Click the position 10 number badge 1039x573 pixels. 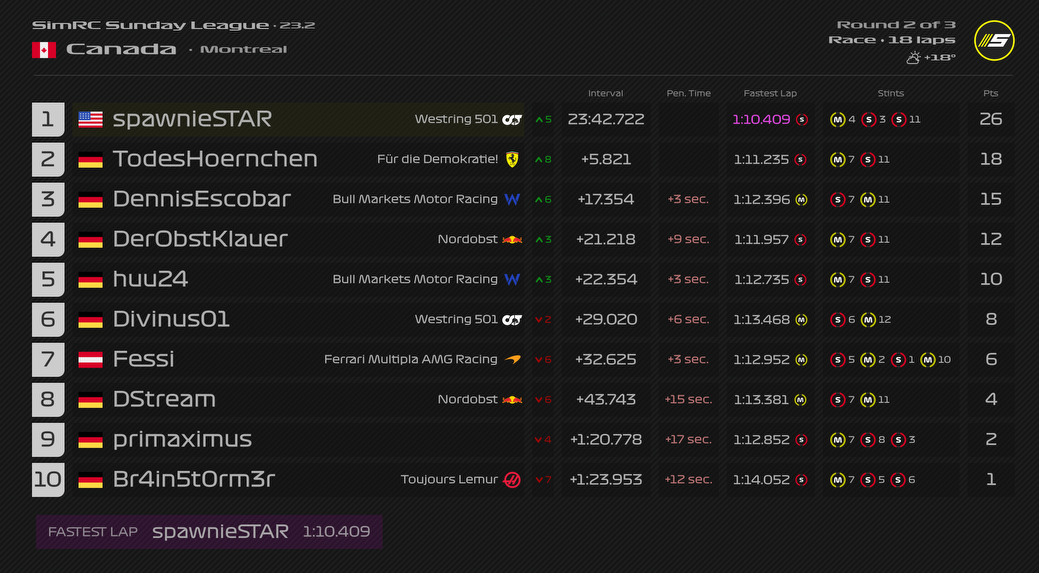tap(47, 479)
